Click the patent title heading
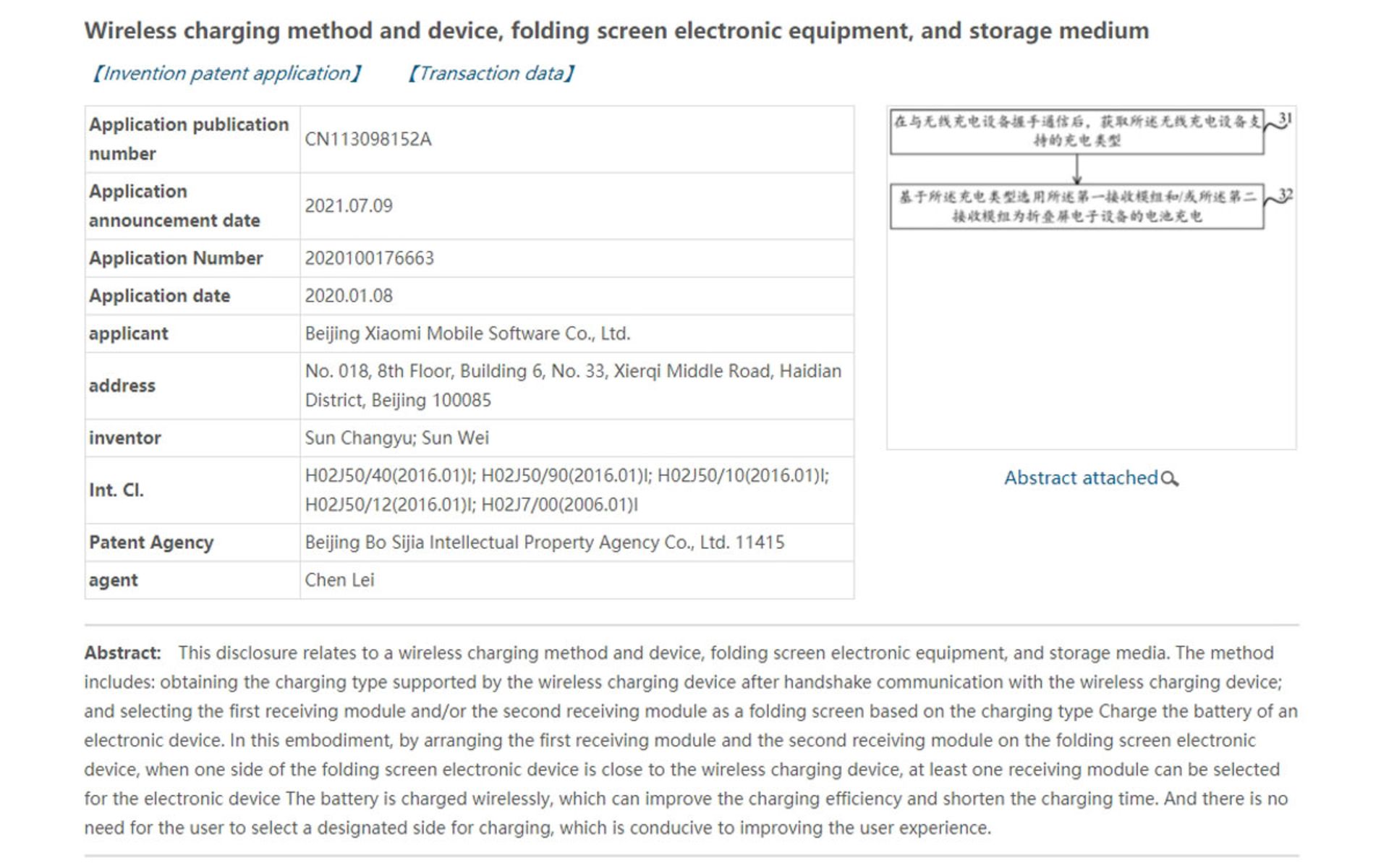The image size is (1389, 868). tap(616, 31)
